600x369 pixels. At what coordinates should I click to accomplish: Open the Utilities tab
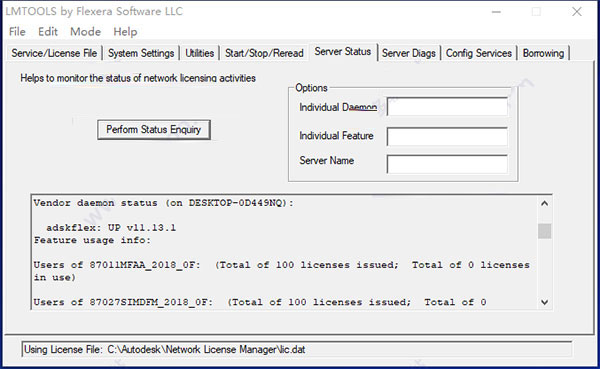(x=199, y=53)
